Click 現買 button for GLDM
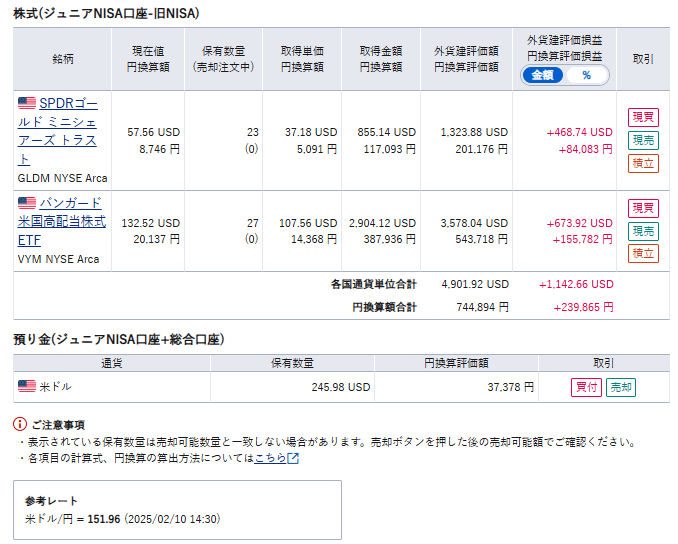This screenshot has height=544, width=678. [643, 117]
